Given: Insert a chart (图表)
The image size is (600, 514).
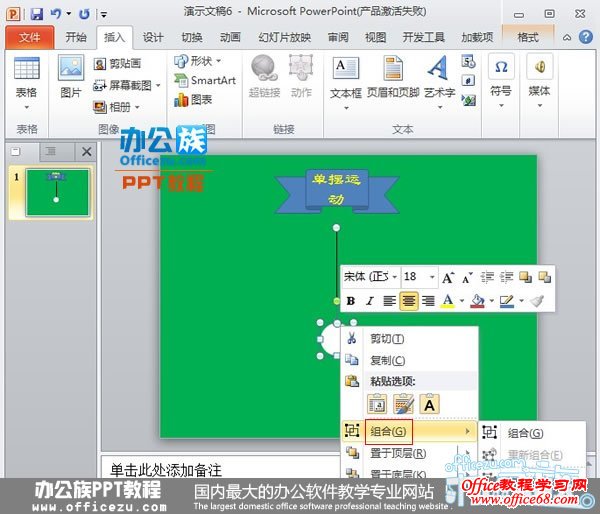Looking at the screenshot, I should click(194, 100).
